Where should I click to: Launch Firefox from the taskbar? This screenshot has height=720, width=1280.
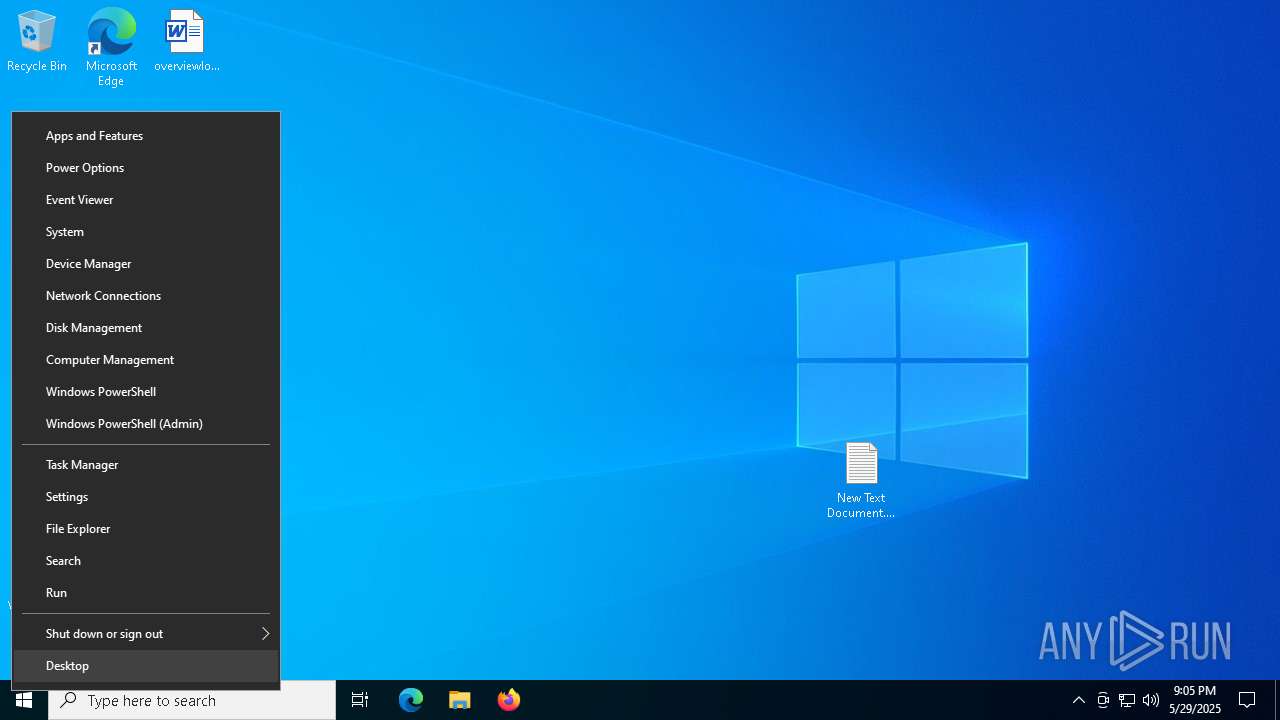(509, 700)
